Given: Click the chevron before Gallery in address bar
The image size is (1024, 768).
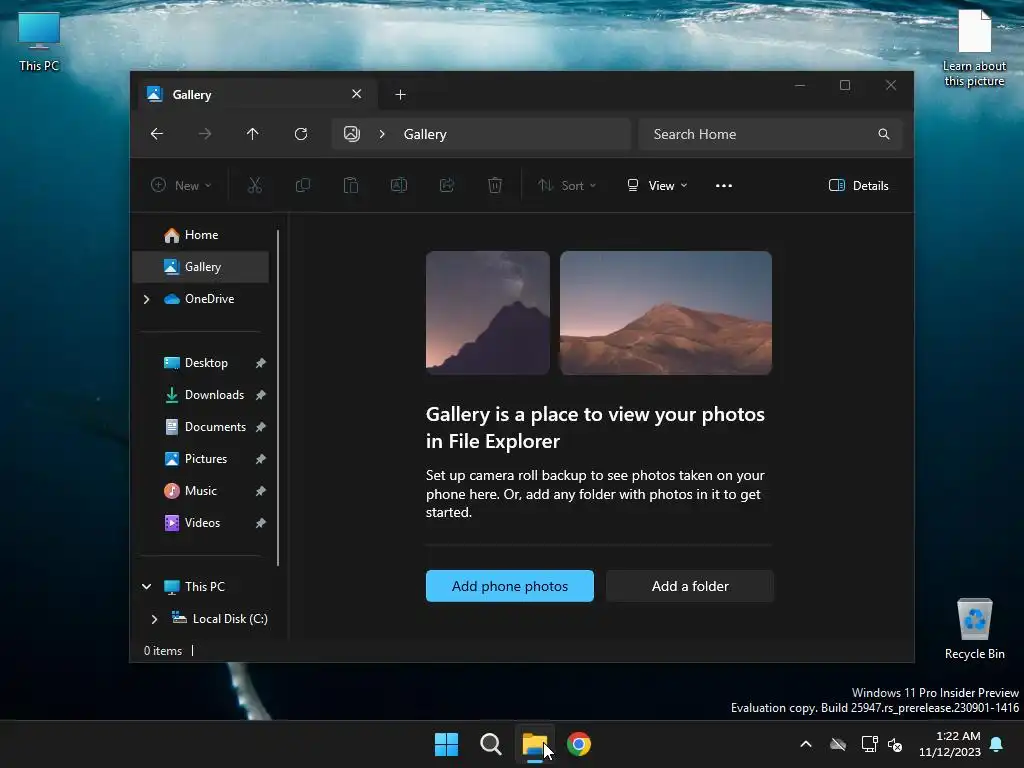Looking at the screenshot, I should click(382, 134).
